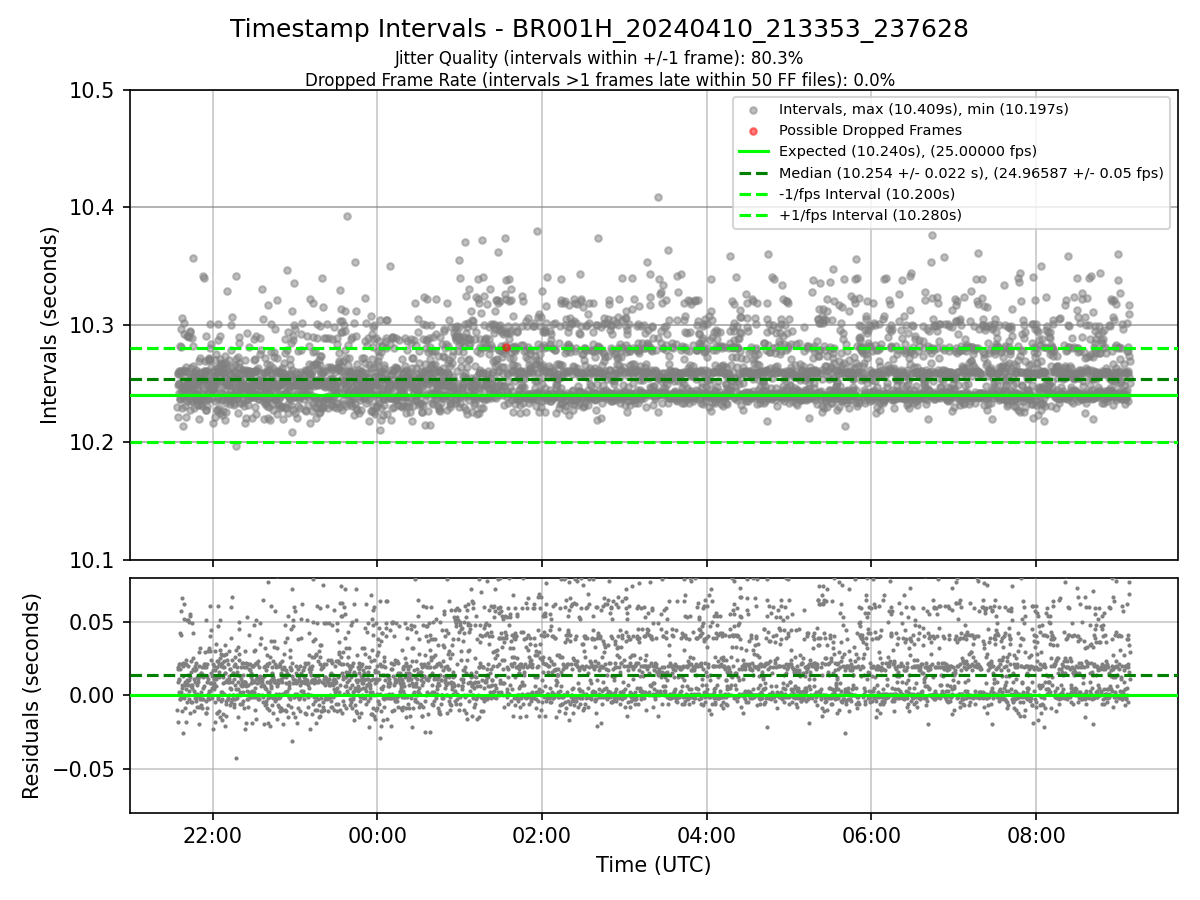
Task: Click the "Residuals (seconds)" y-axis label
Action: [32, 696]
